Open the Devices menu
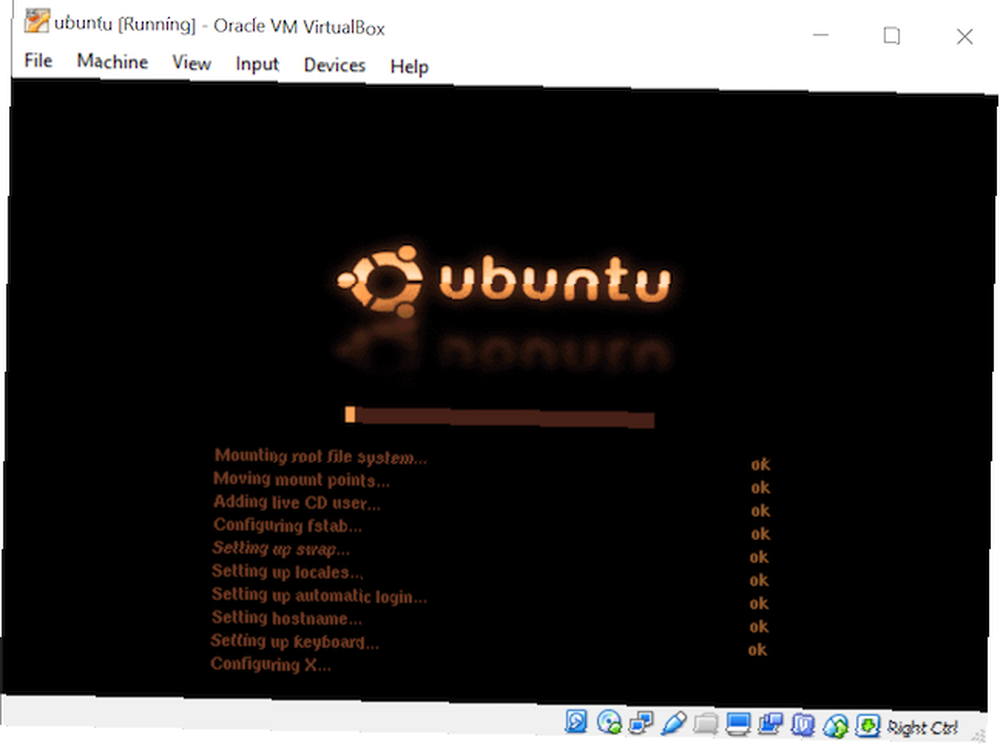1000x745 pixels. (334, 65)
